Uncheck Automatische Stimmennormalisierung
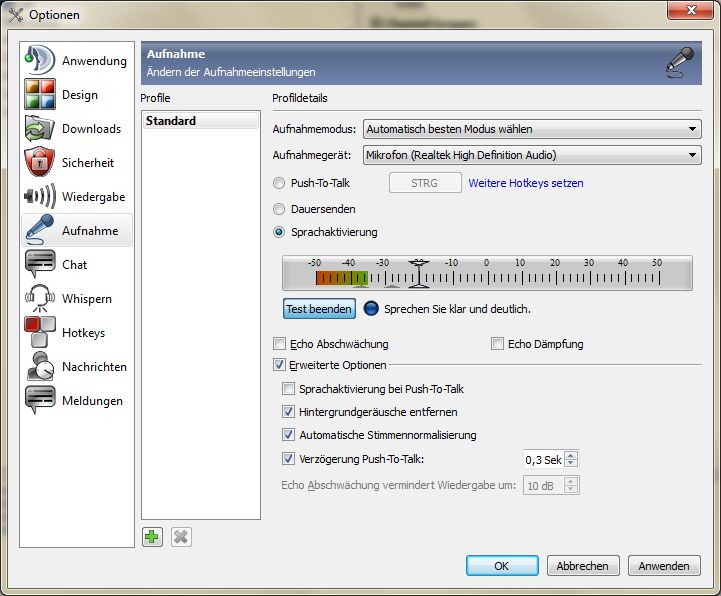Image resolution: width=721 pixels, height=596 pixels. pos(288,435)
